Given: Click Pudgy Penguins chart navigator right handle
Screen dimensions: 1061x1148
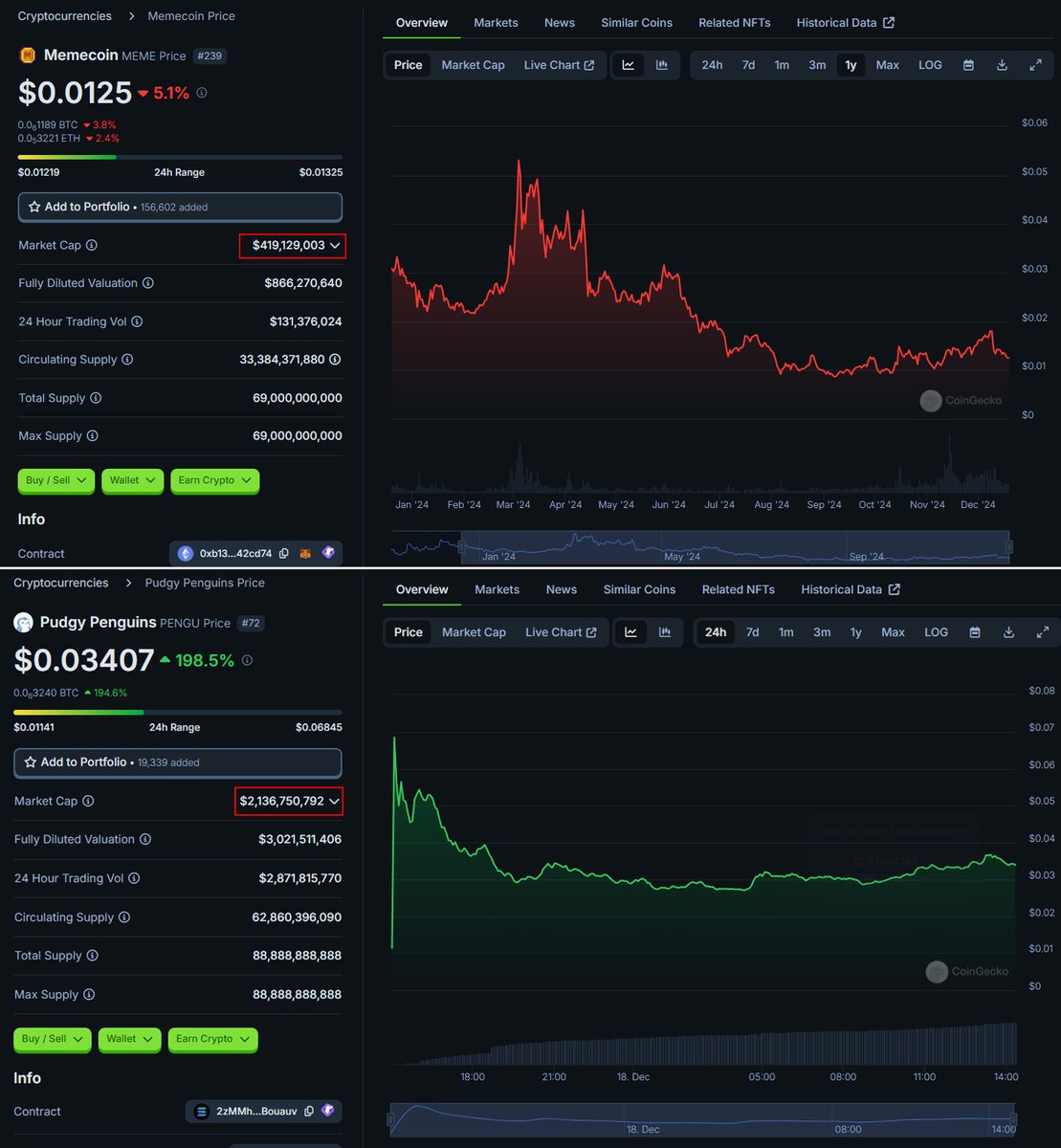Looking at the screenshot, I should [1013, 1119].
